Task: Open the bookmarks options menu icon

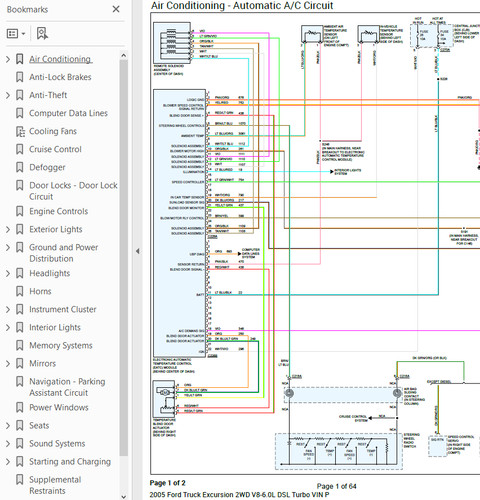Action: pos(16,34)
